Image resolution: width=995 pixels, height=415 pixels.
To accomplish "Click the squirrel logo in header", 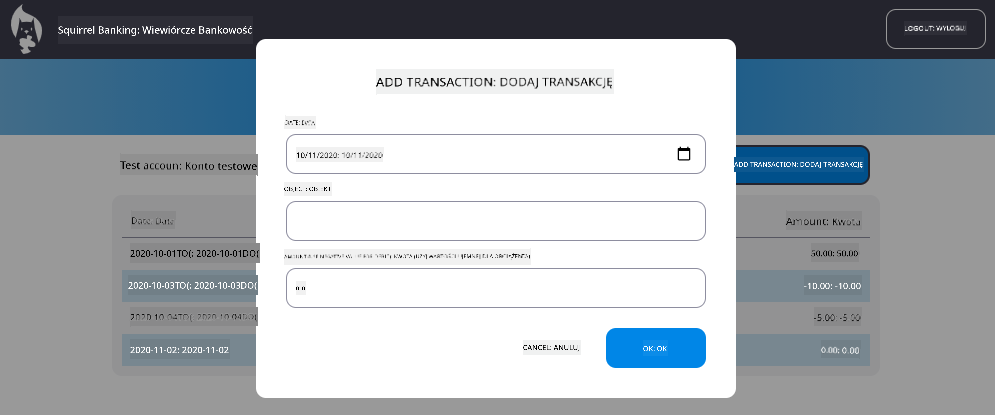I will click(27, 30).
